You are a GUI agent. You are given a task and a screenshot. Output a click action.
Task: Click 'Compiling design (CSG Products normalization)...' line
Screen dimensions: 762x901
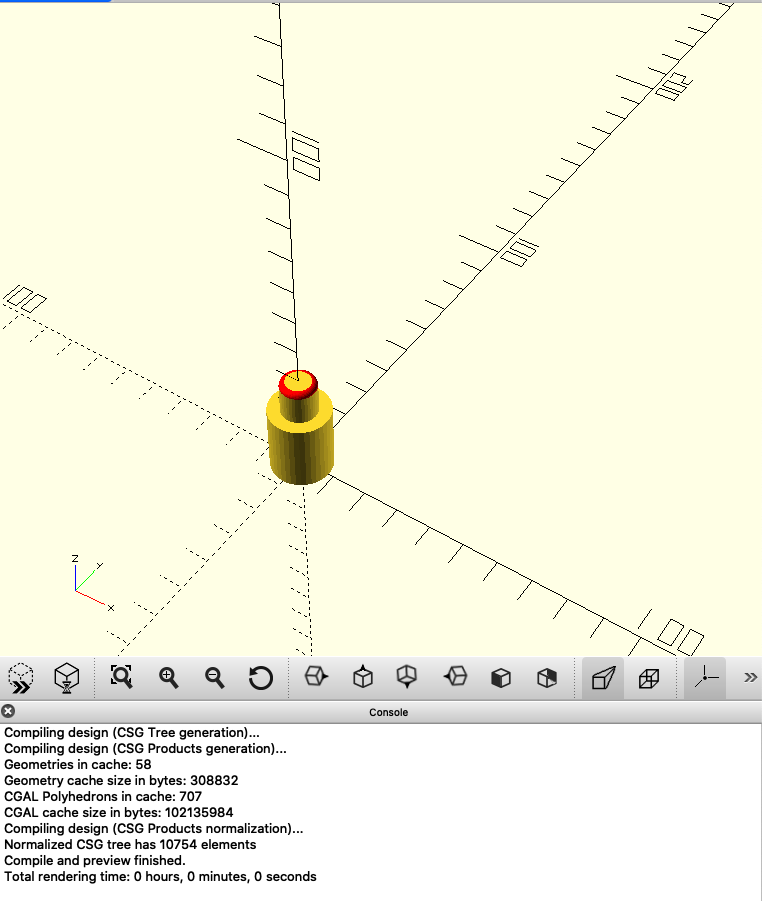point(153,829)
